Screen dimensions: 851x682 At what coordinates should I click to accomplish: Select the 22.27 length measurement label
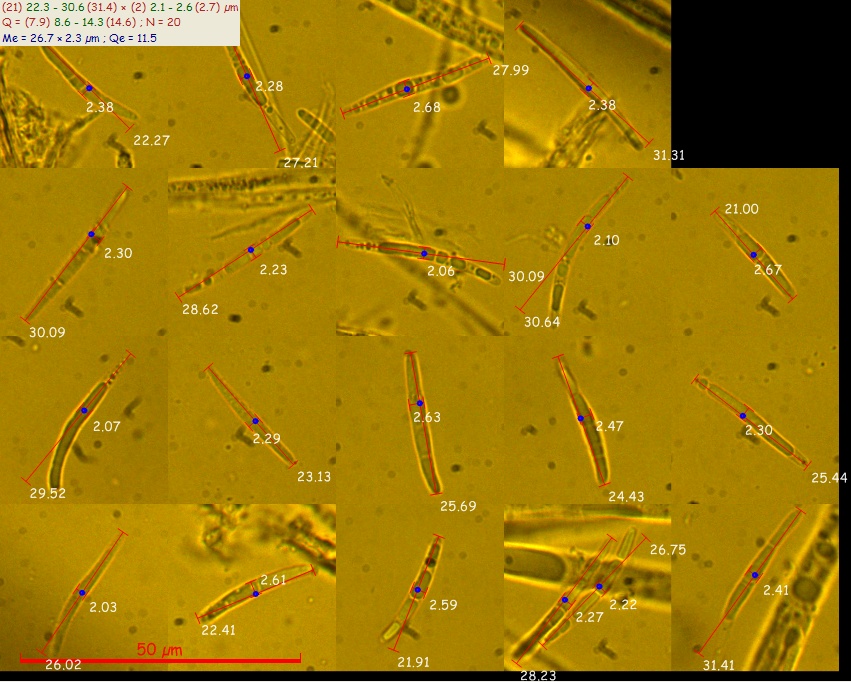click(151, 141)
